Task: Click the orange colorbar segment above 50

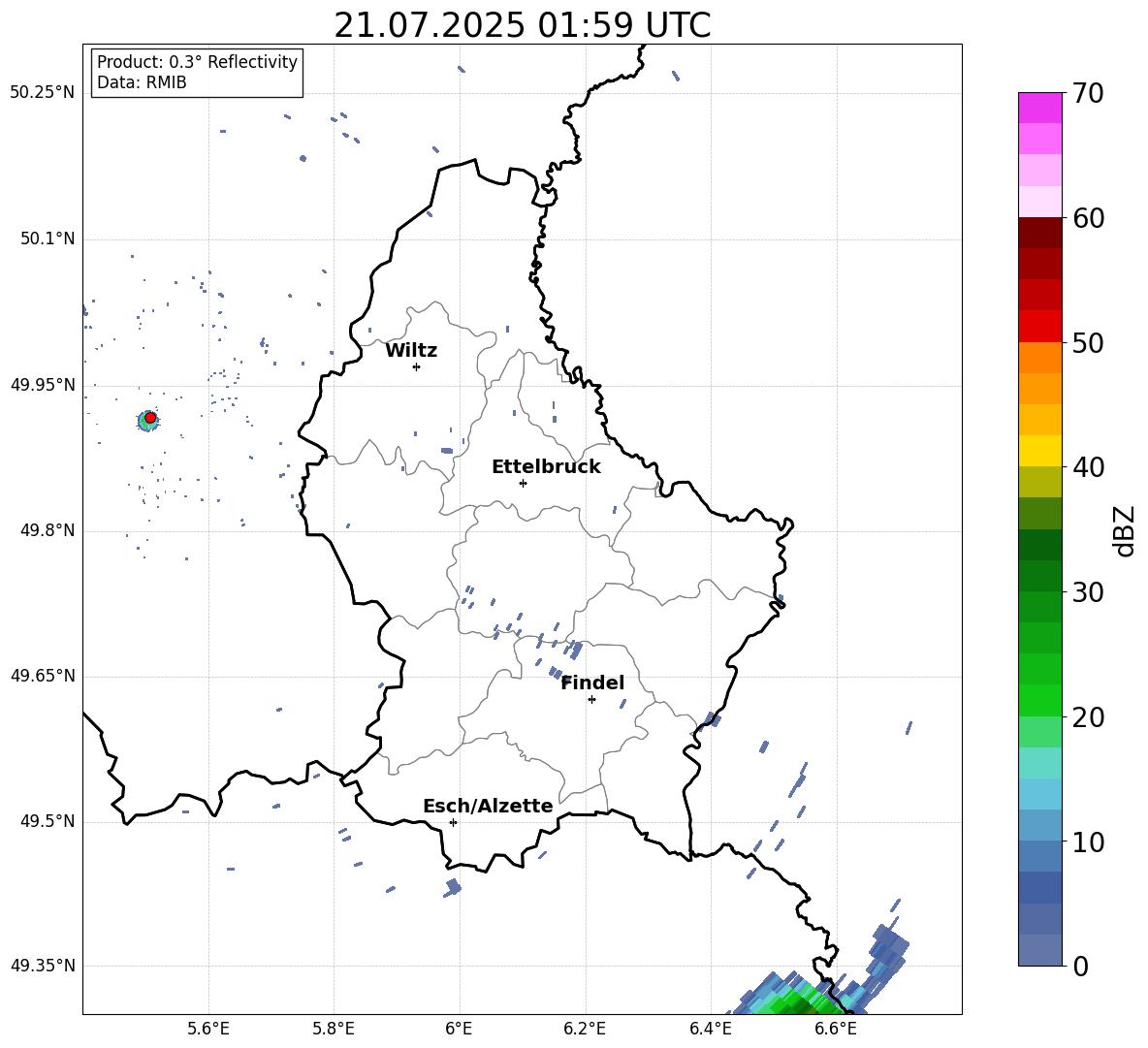Action: [1039, 357]
